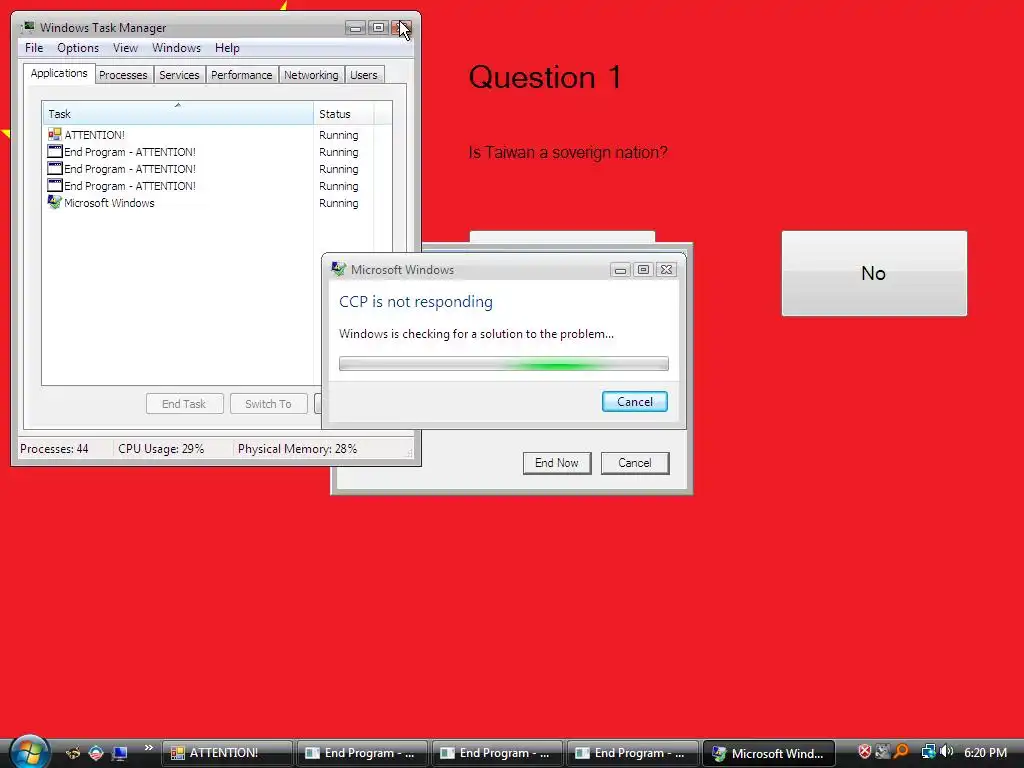Viewport: 1024px width, 768px height.
Task: Select the ATTENTION! row text in task list
Action: click(94, 135)
